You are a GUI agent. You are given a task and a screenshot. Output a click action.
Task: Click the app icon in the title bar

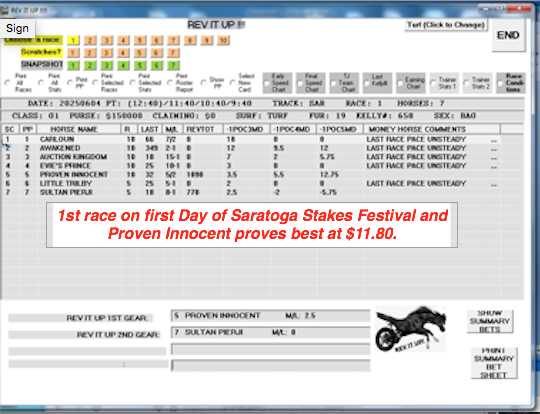4,10
